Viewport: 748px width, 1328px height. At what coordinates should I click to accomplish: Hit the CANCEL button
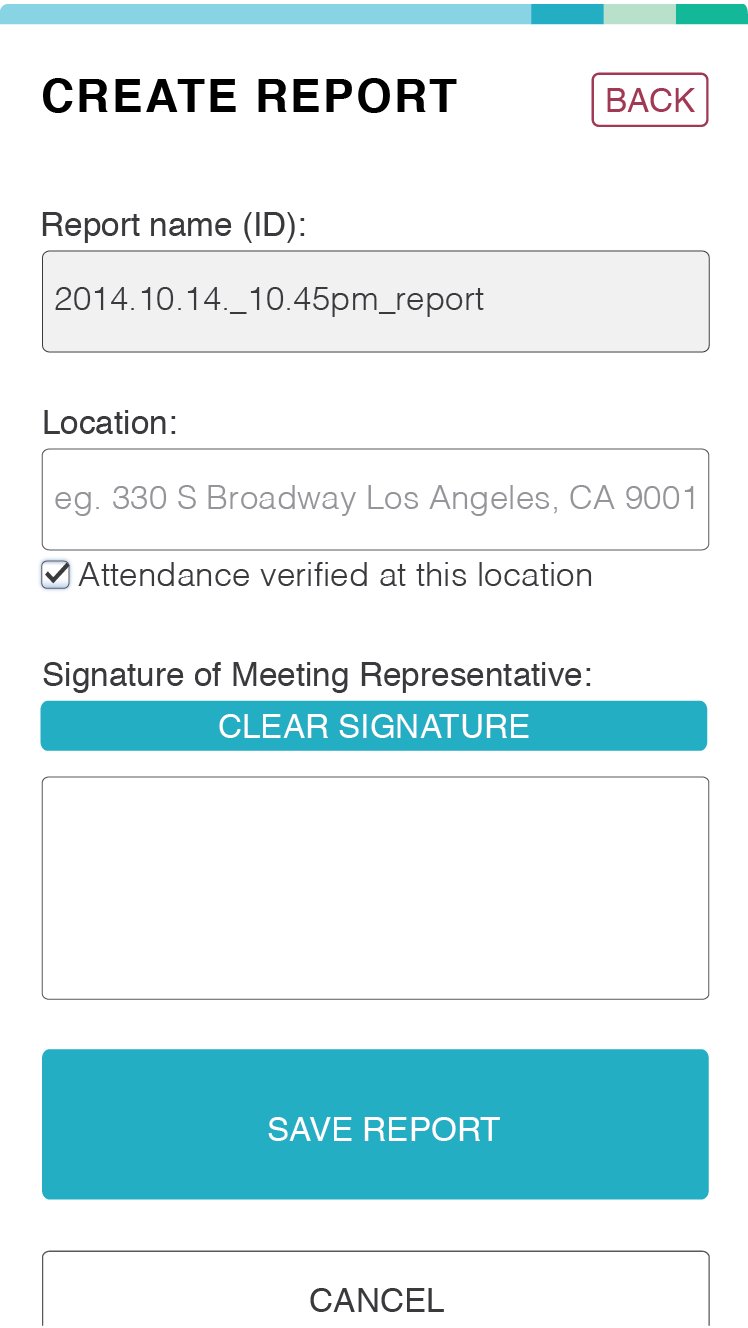coord(376,1298)
